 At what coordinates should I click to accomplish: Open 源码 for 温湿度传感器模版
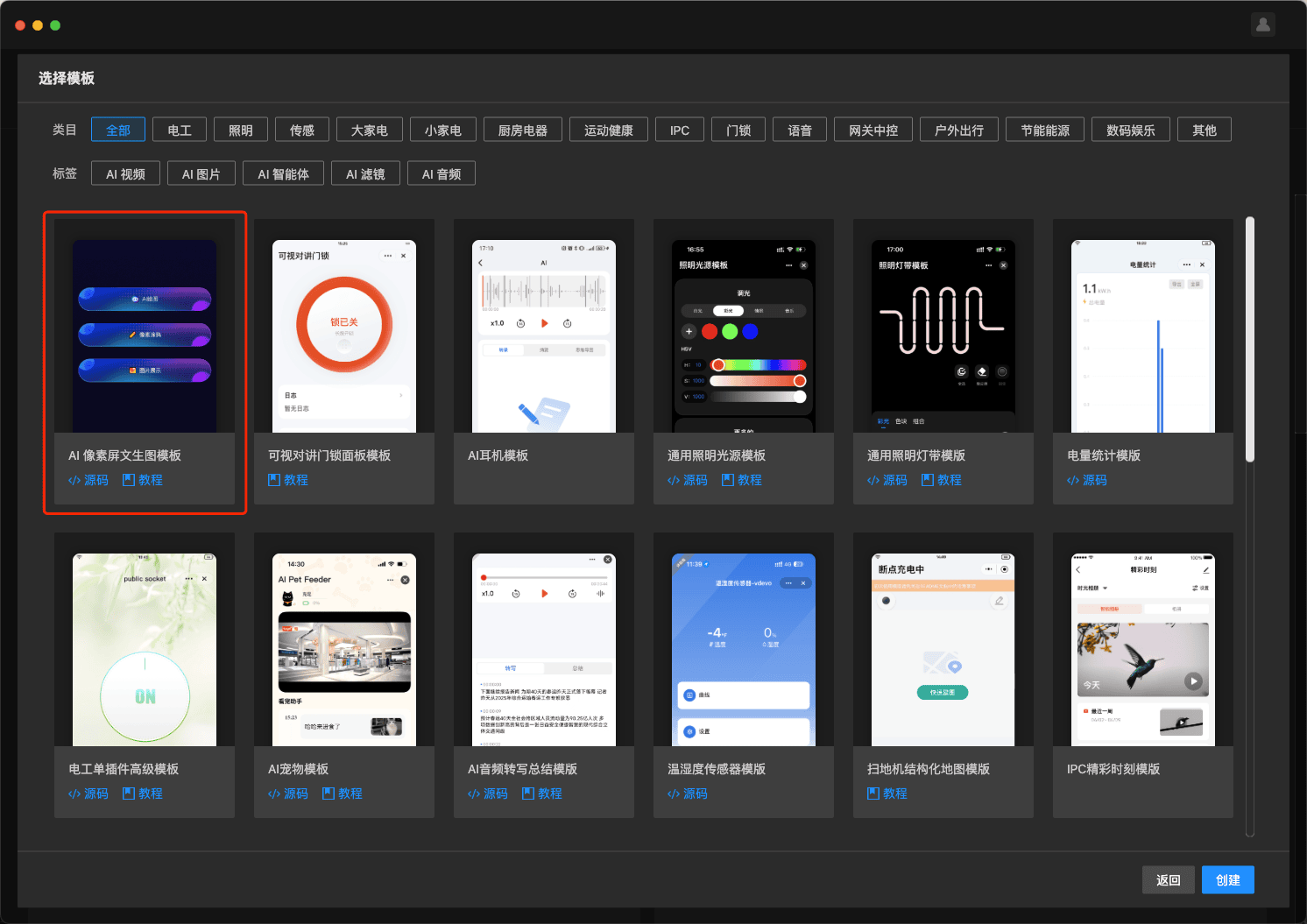click(688, 794)
